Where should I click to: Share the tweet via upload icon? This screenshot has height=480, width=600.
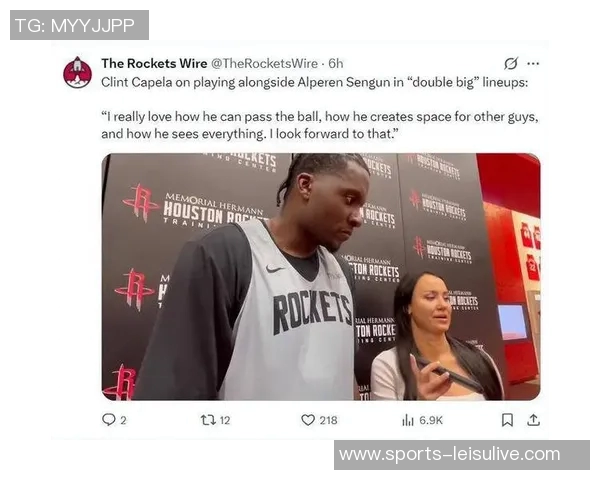533,420
